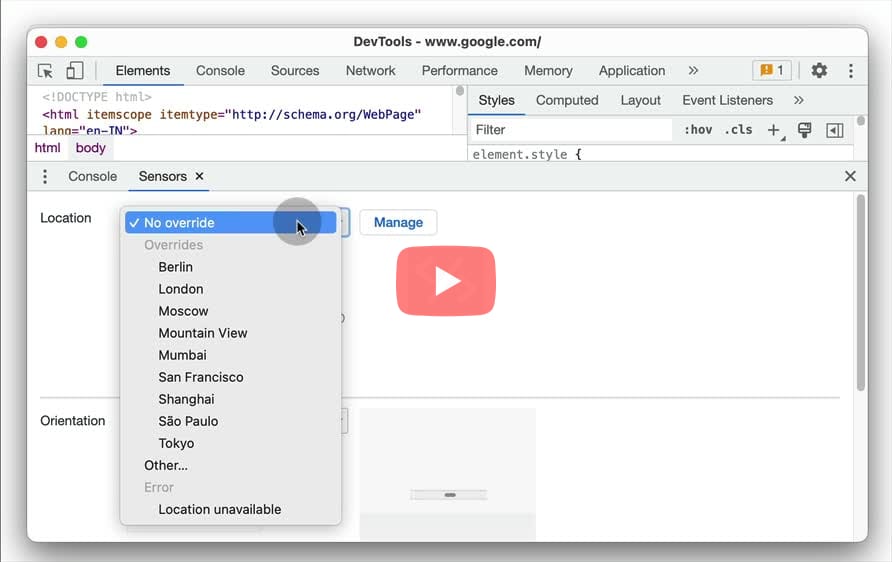
Task: Click the html breadcrumb
Action: 47,148
